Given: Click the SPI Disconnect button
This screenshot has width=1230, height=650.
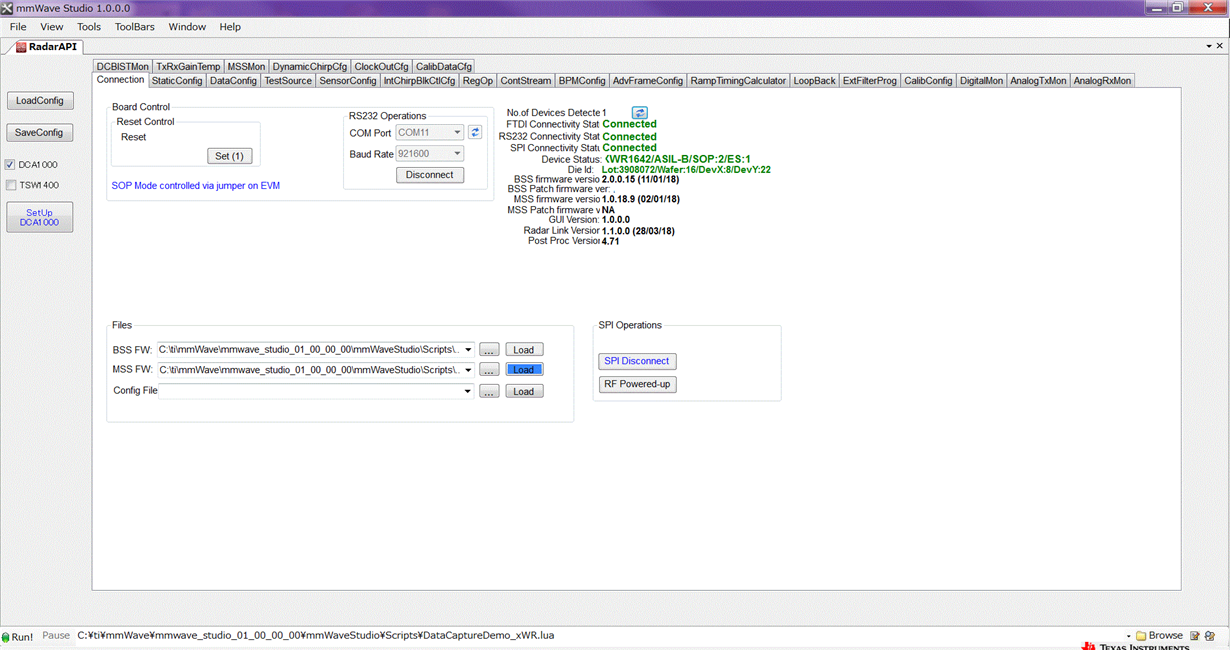Looking at the screenshot, I should tap(637, 361).
